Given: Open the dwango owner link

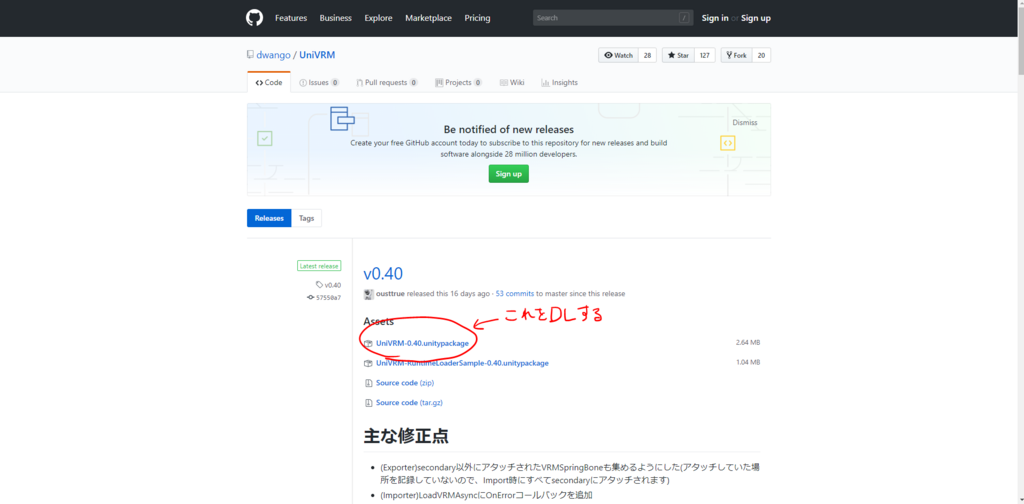Looking at the screenshot, I should pyautogui.click(x=274, y=55).
